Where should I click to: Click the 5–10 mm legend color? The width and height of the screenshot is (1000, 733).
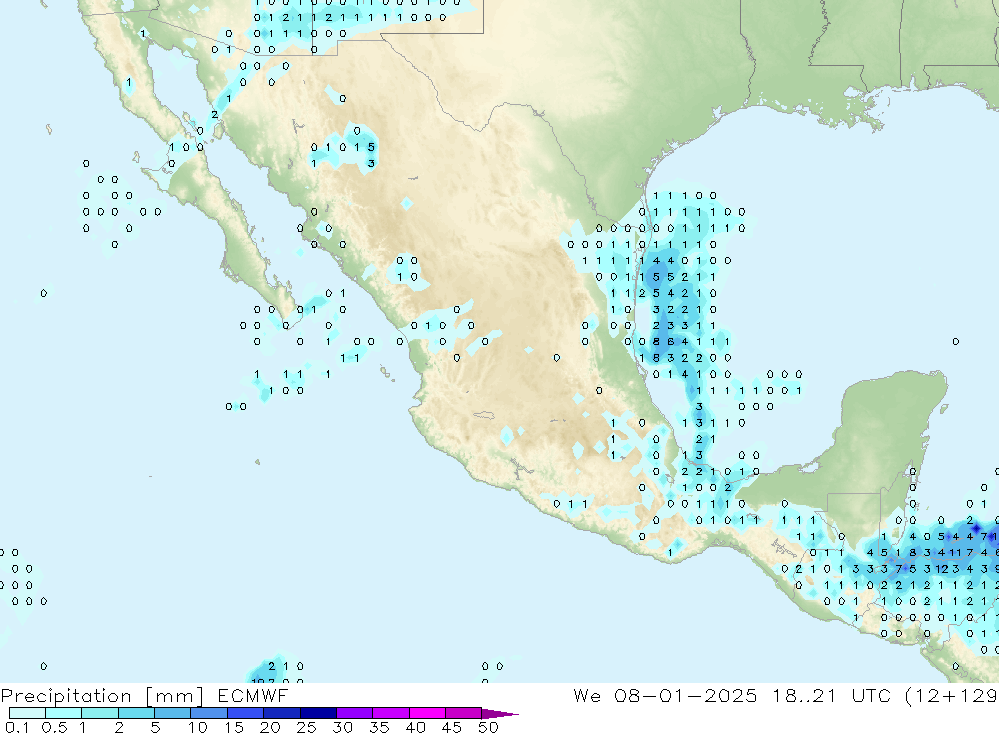pyautogui.click(x=173, y=714)
